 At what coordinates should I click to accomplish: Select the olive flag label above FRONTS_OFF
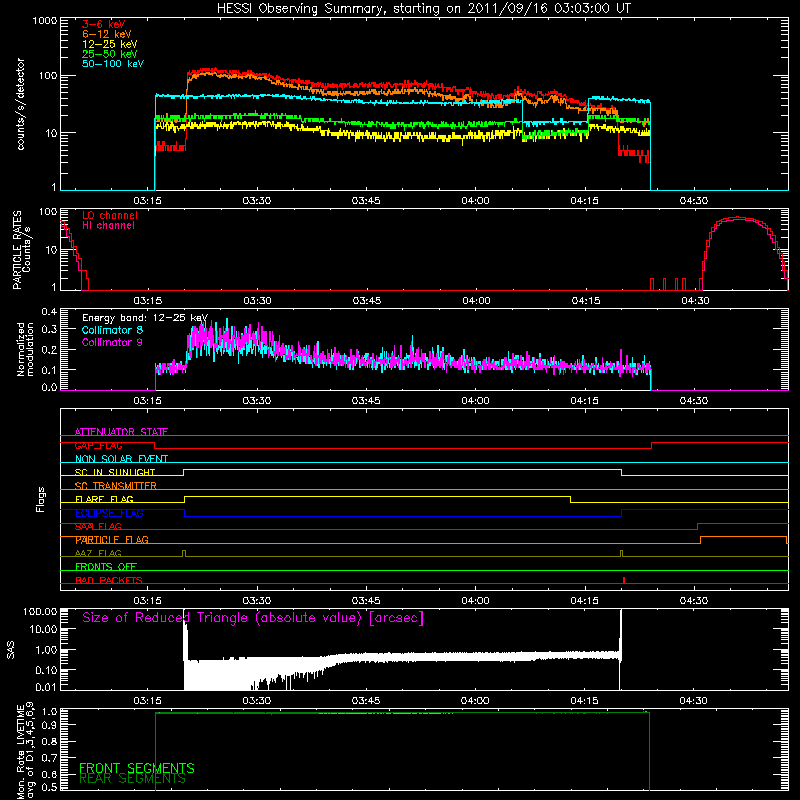(x=98, y=553)
